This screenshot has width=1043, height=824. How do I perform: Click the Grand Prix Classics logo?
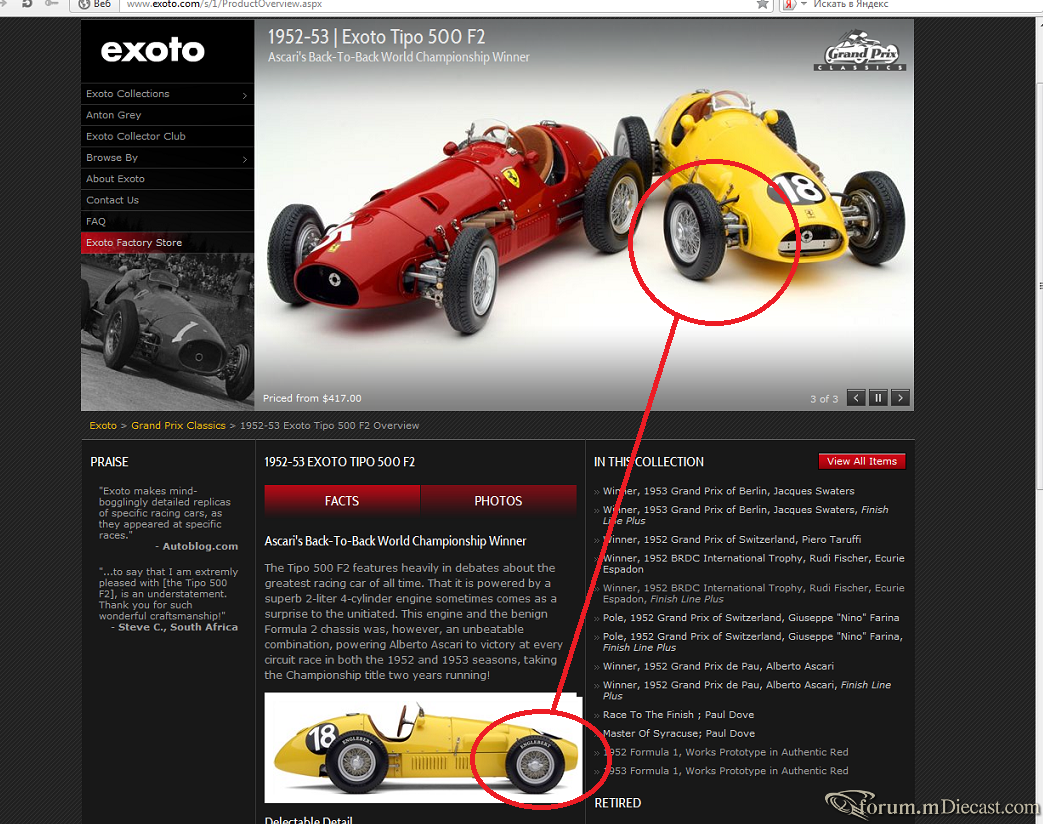click(860, 51)
